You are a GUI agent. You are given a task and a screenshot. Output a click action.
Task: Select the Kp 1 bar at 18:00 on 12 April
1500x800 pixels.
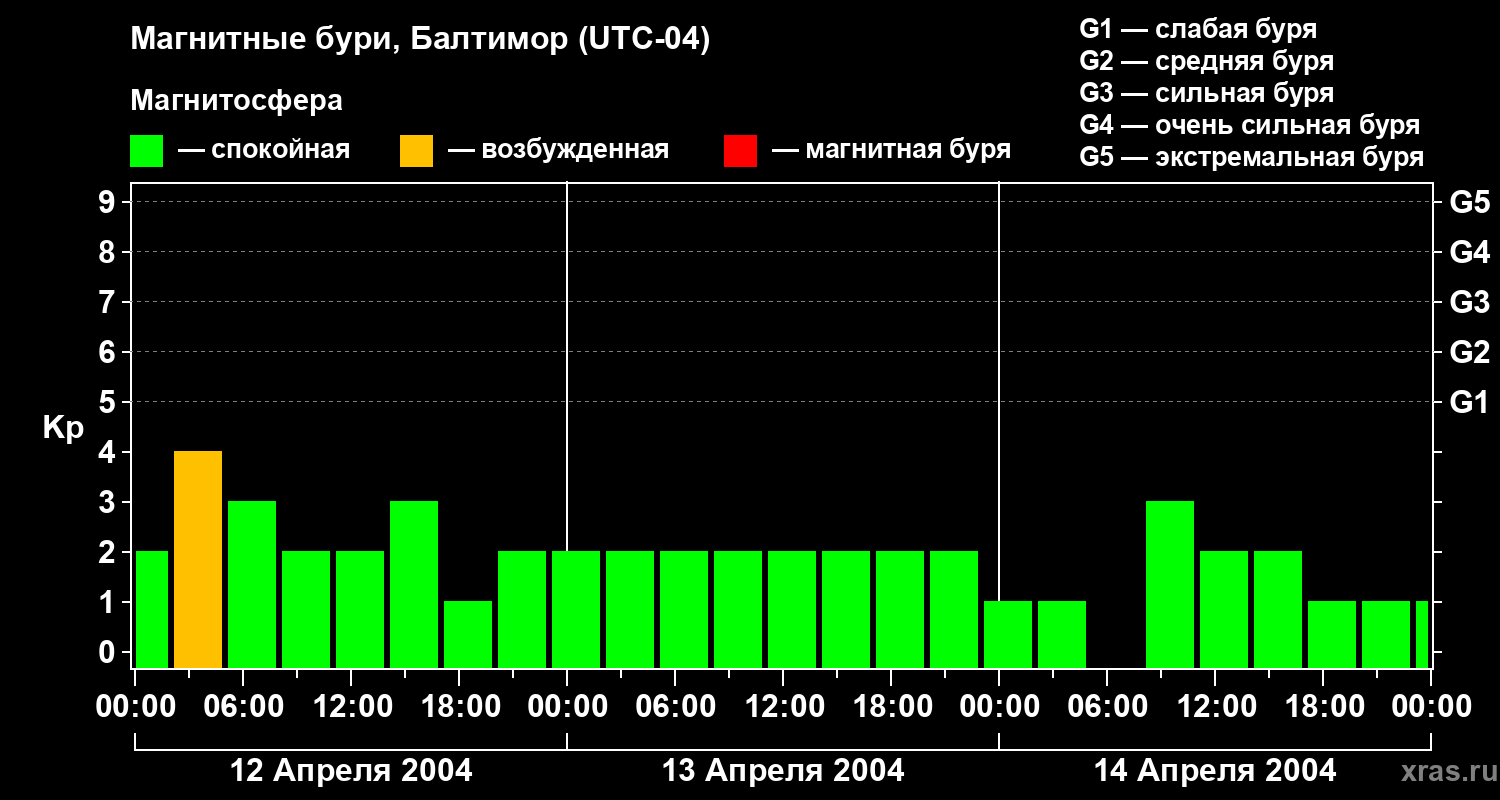coord(468,635)
